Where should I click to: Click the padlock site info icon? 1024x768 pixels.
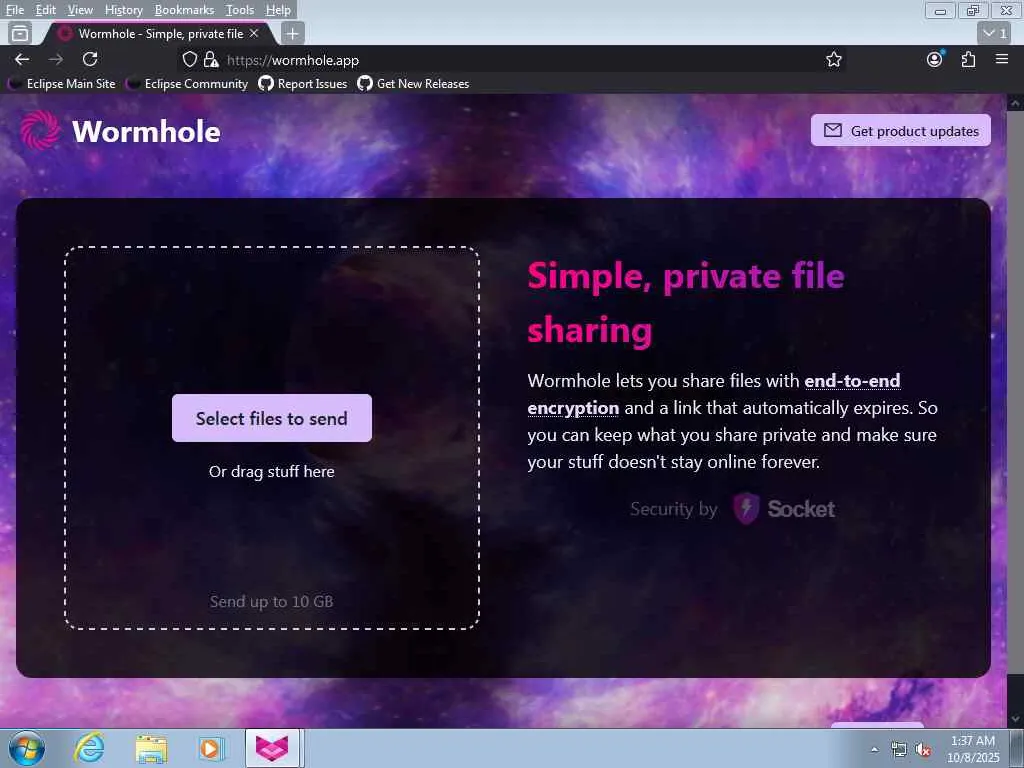pyautogui.click(x=210, y=59)
